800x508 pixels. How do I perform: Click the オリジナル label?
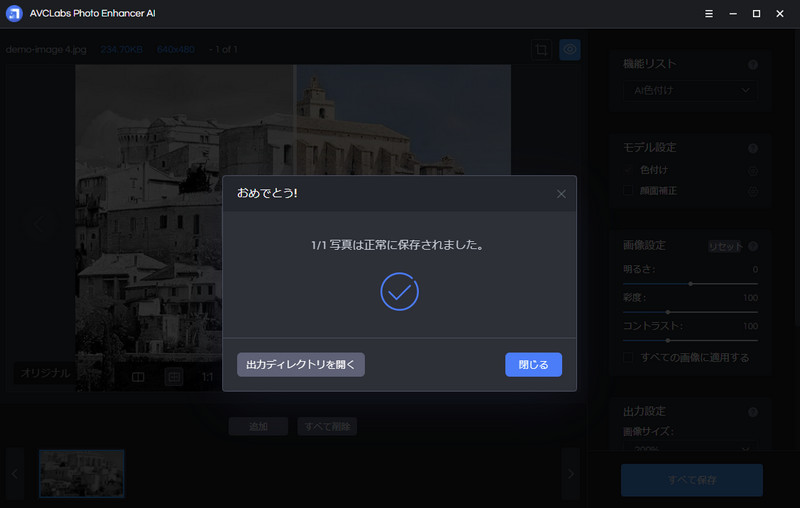pyautogui.click(x=45, y=373)
